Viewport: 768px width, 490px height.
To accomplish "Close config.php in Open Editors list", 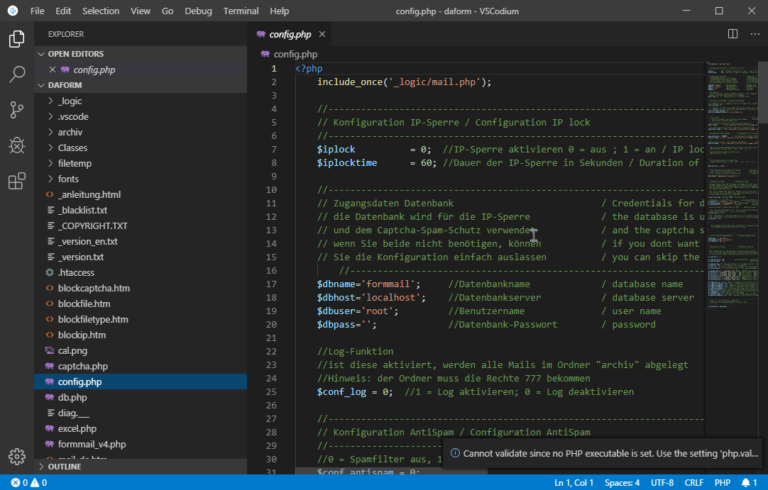I will pyautogui.click(x=52, y=70).
